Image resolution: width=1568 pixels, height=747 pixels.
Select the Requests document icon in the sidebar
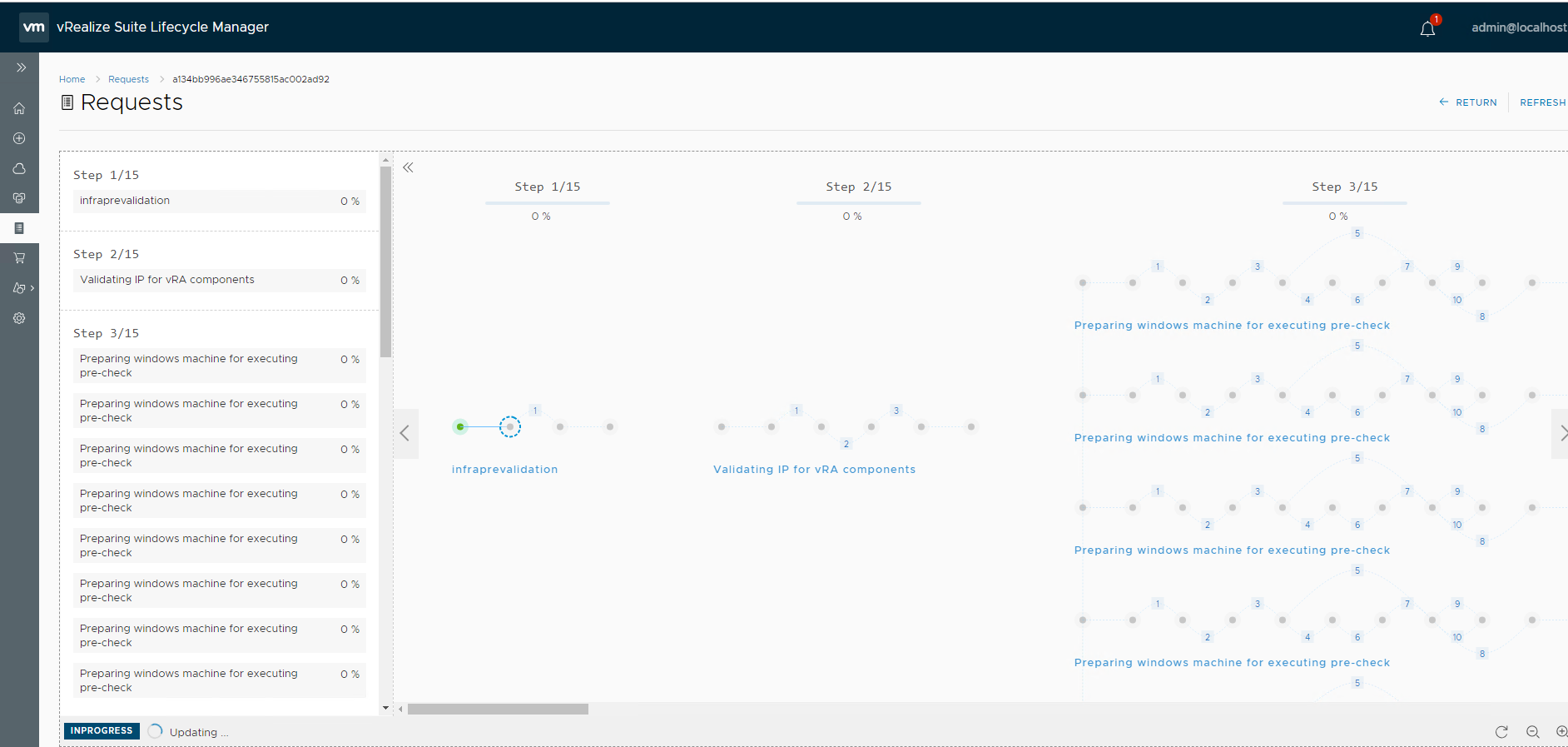pos(19,228)
